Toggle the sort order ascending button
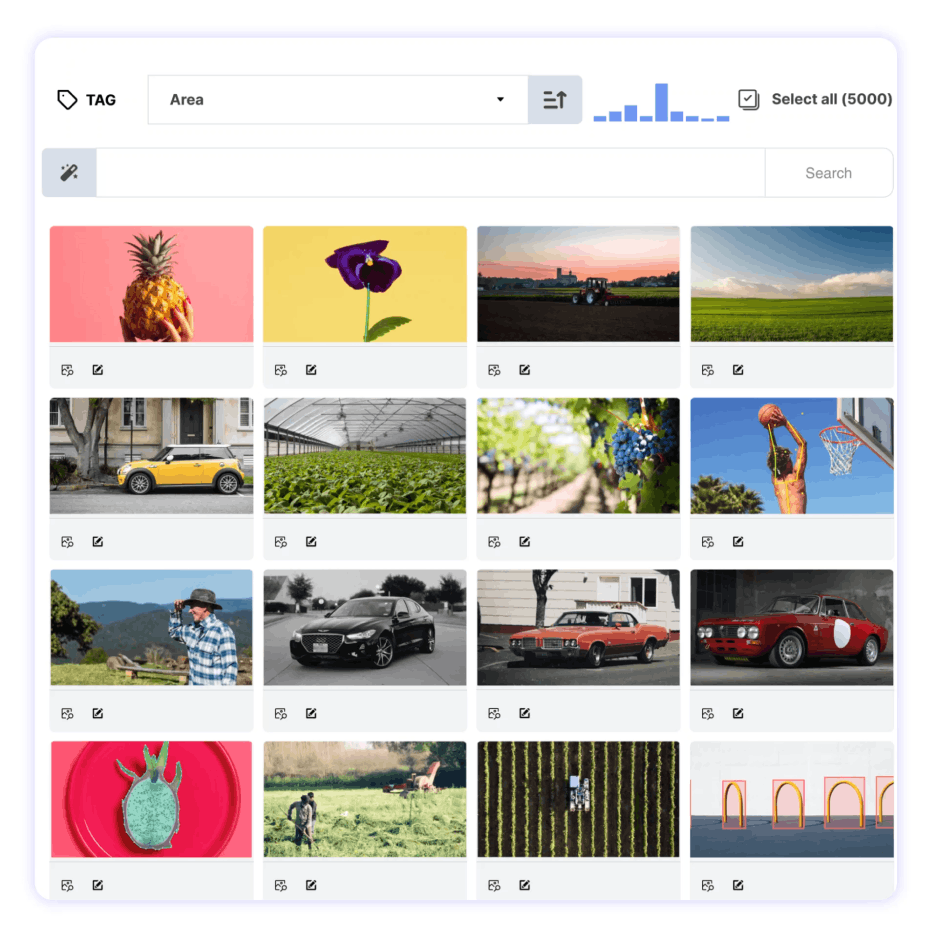The image size is (938, 939). 555,99
